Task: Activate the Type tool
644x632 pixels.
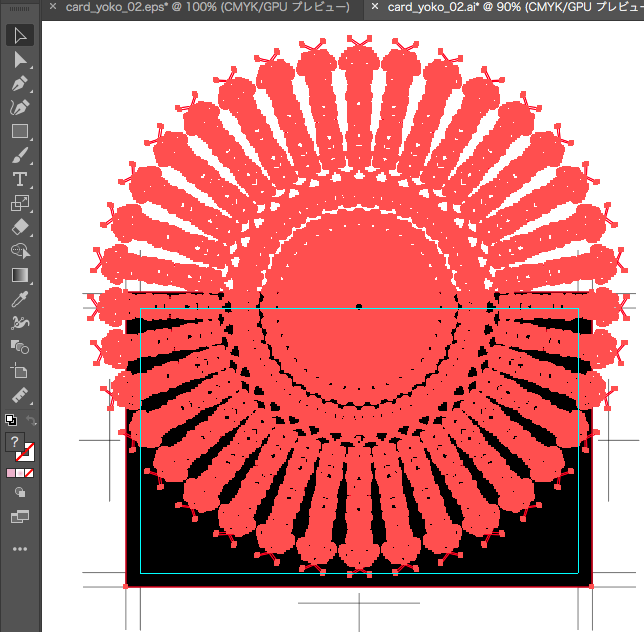Action: 20,179
